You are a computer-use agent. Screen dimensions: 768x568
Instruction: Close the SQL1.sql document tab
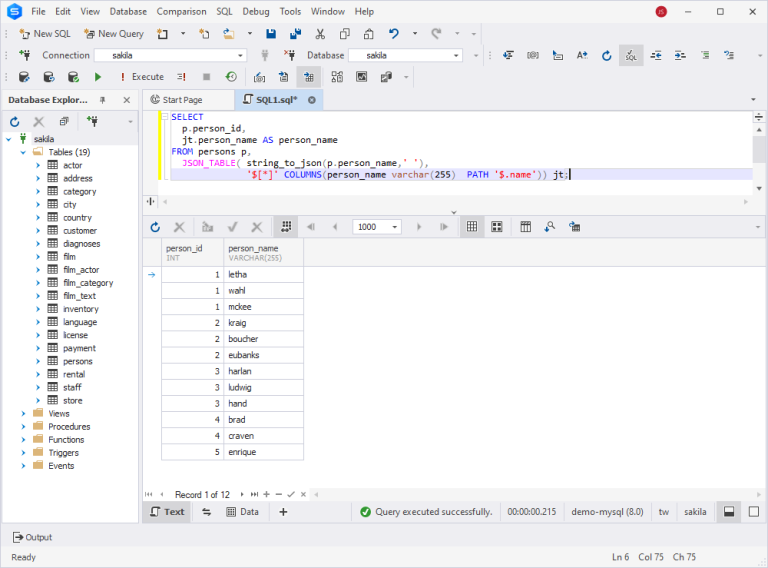pyautogui.click(x=311, y=100)
